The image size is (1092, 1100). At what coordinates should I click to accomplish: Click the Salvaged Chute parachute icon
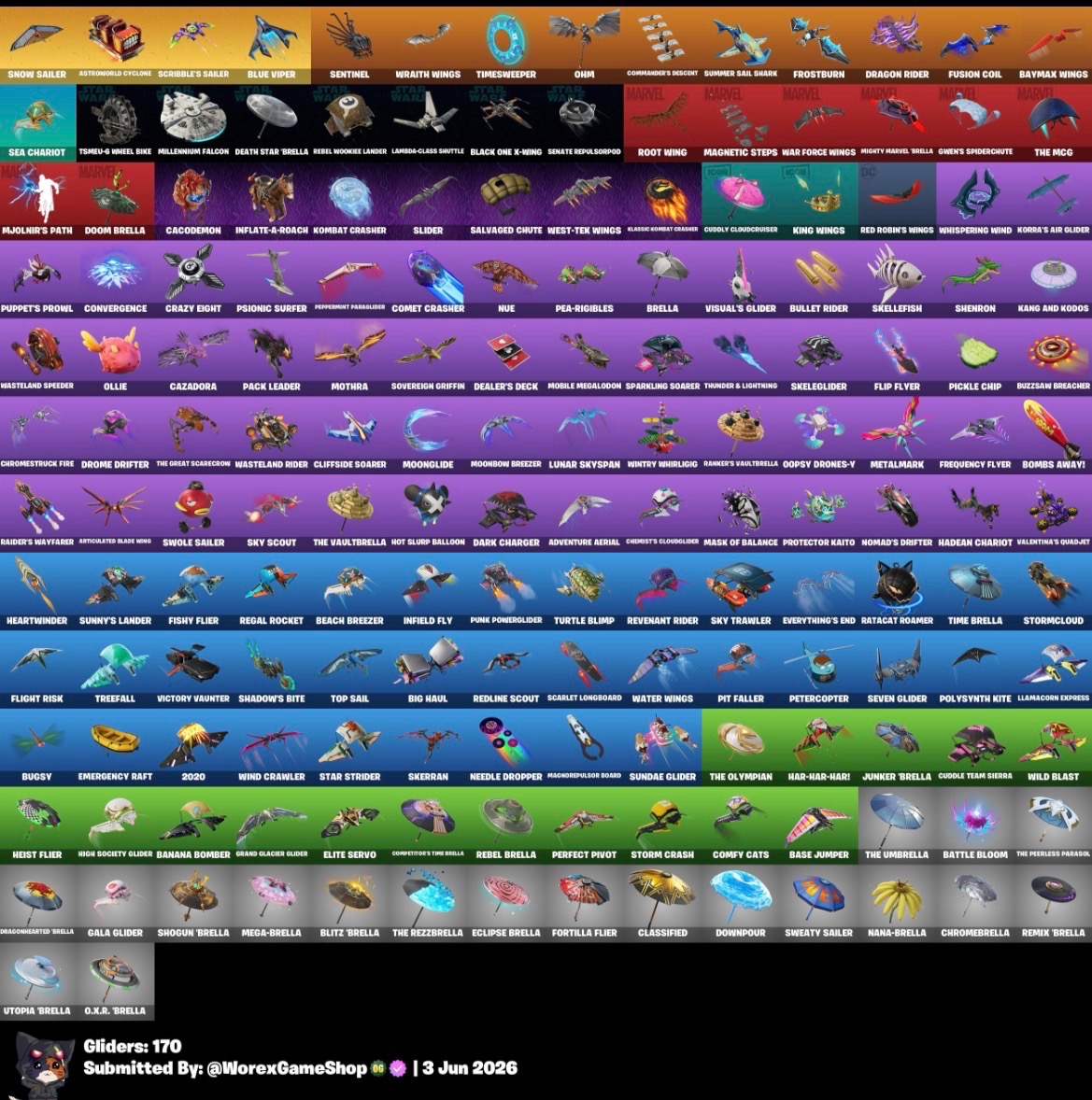pyautogui.click(x=506, y=192)
